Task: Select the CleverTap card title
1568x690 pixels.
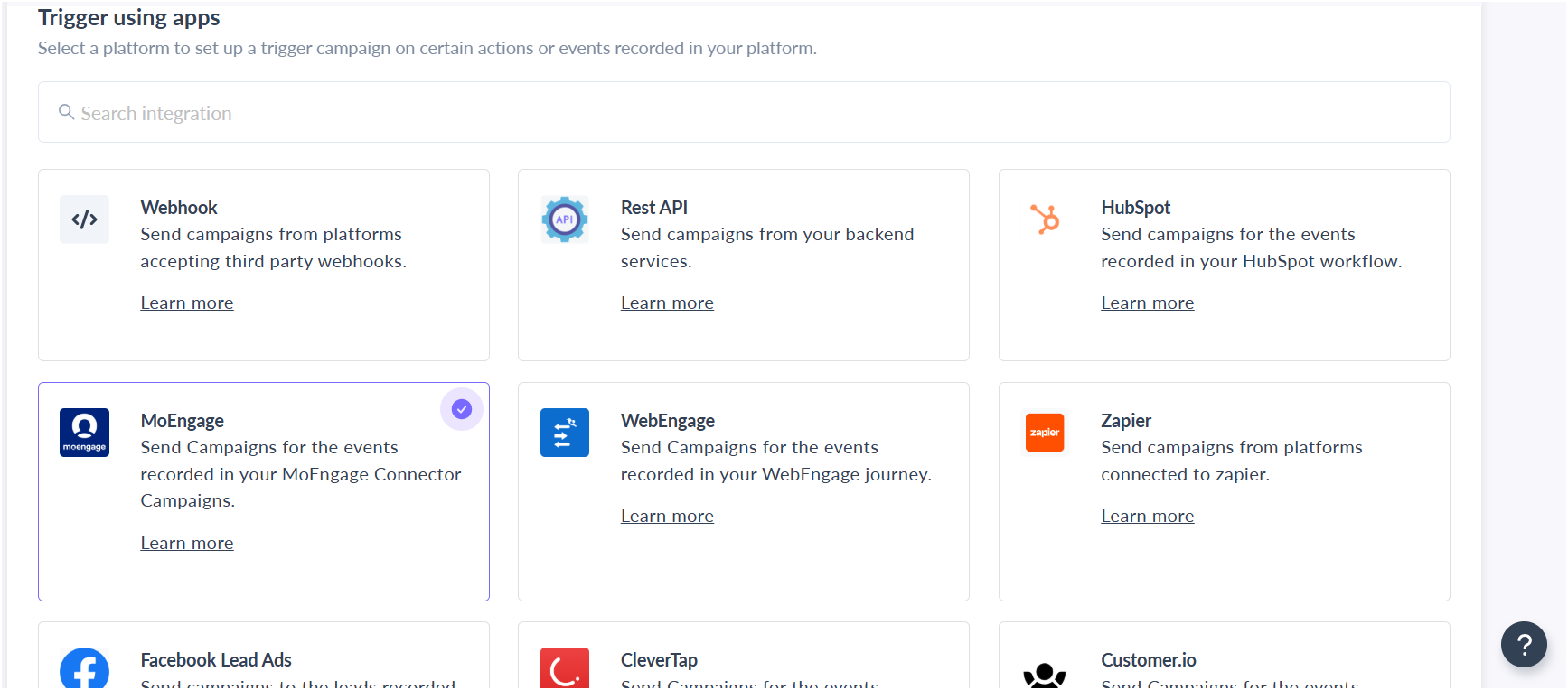Action: coord(659,660)
